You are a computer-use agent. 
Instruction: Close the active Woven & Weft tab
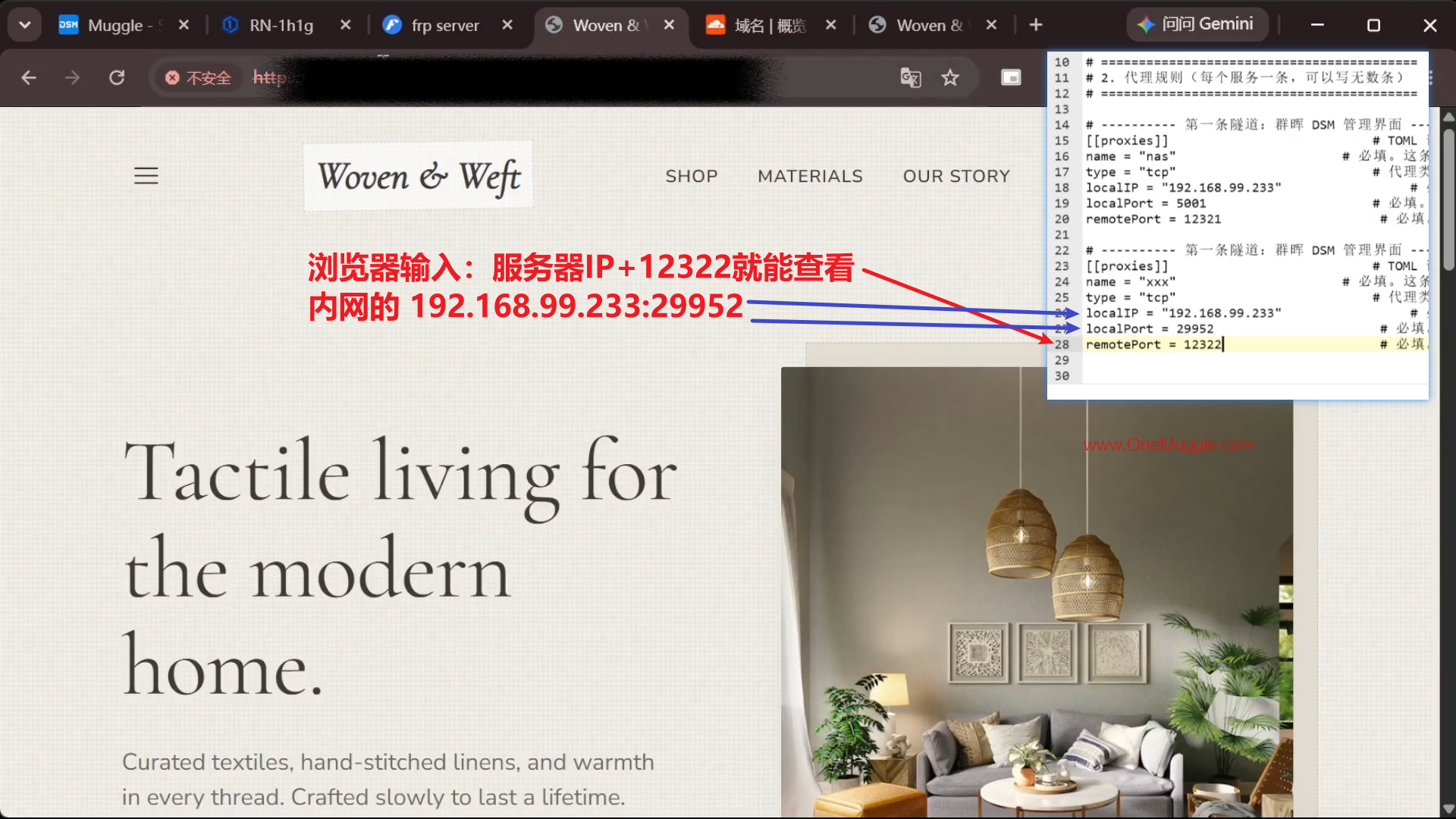point(670,25)
